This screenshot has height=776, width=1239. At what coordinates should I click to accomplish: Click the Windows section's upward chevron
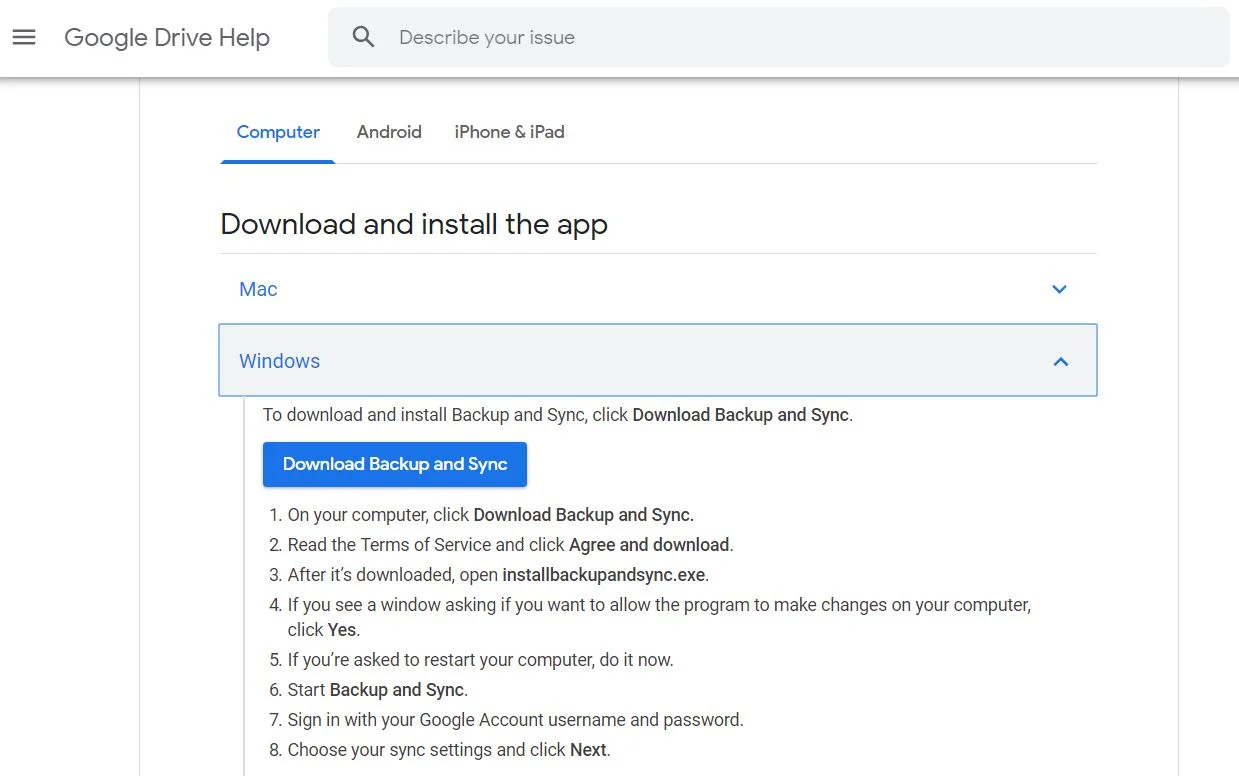coord(1060,361)
